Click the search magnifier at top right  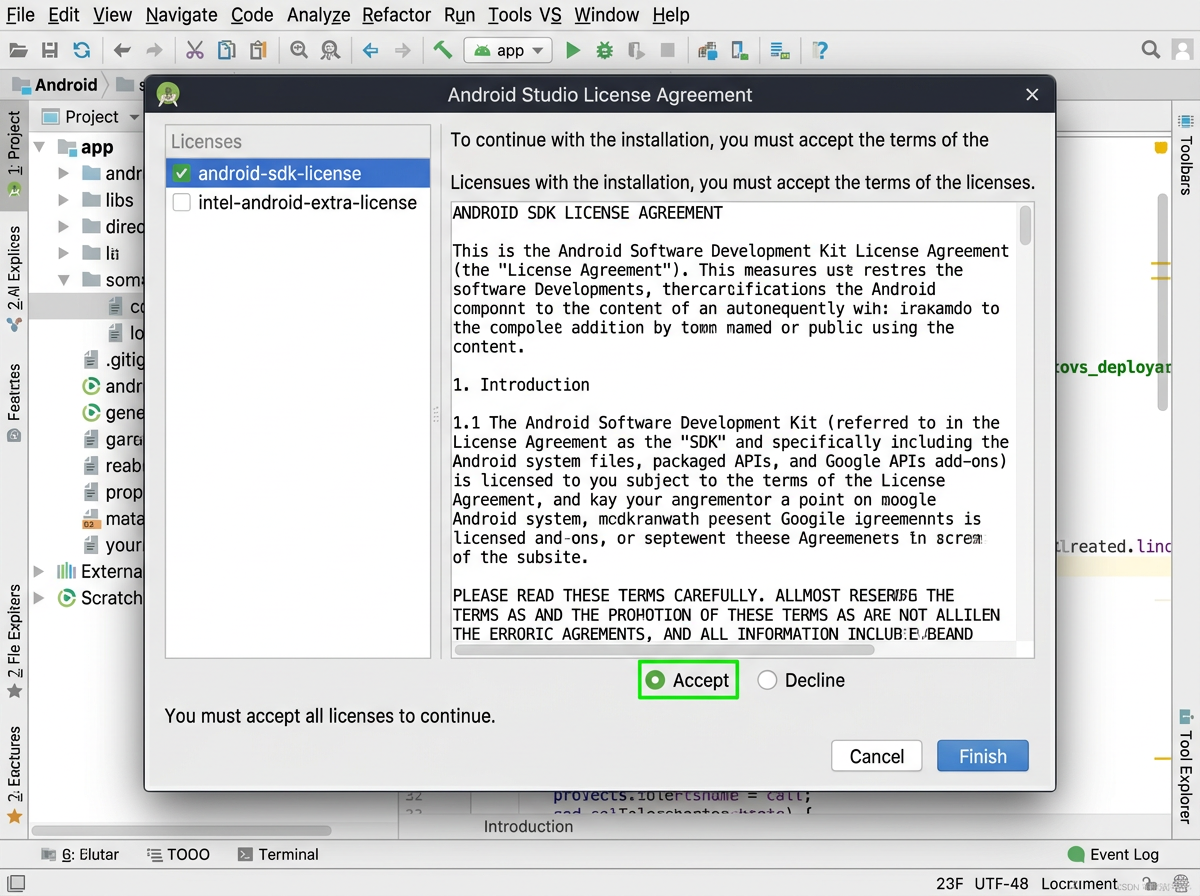1151,50
